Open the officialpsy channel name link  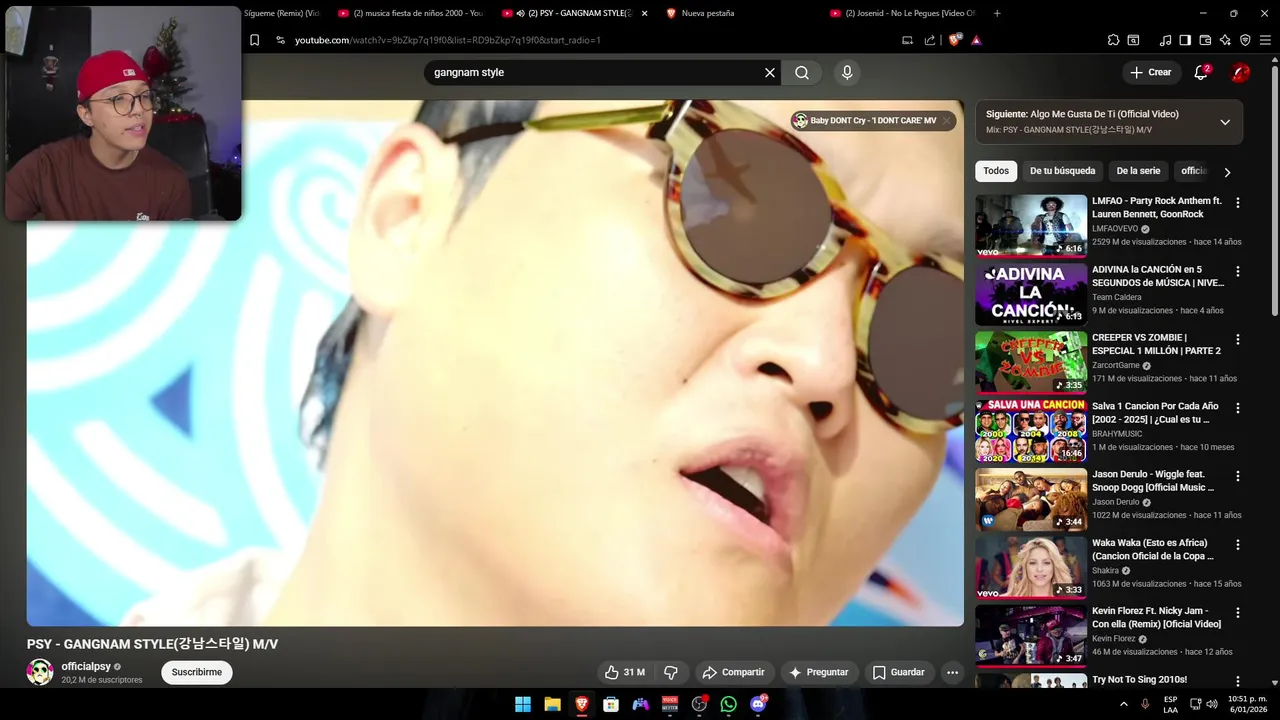(x=86, y=666)
